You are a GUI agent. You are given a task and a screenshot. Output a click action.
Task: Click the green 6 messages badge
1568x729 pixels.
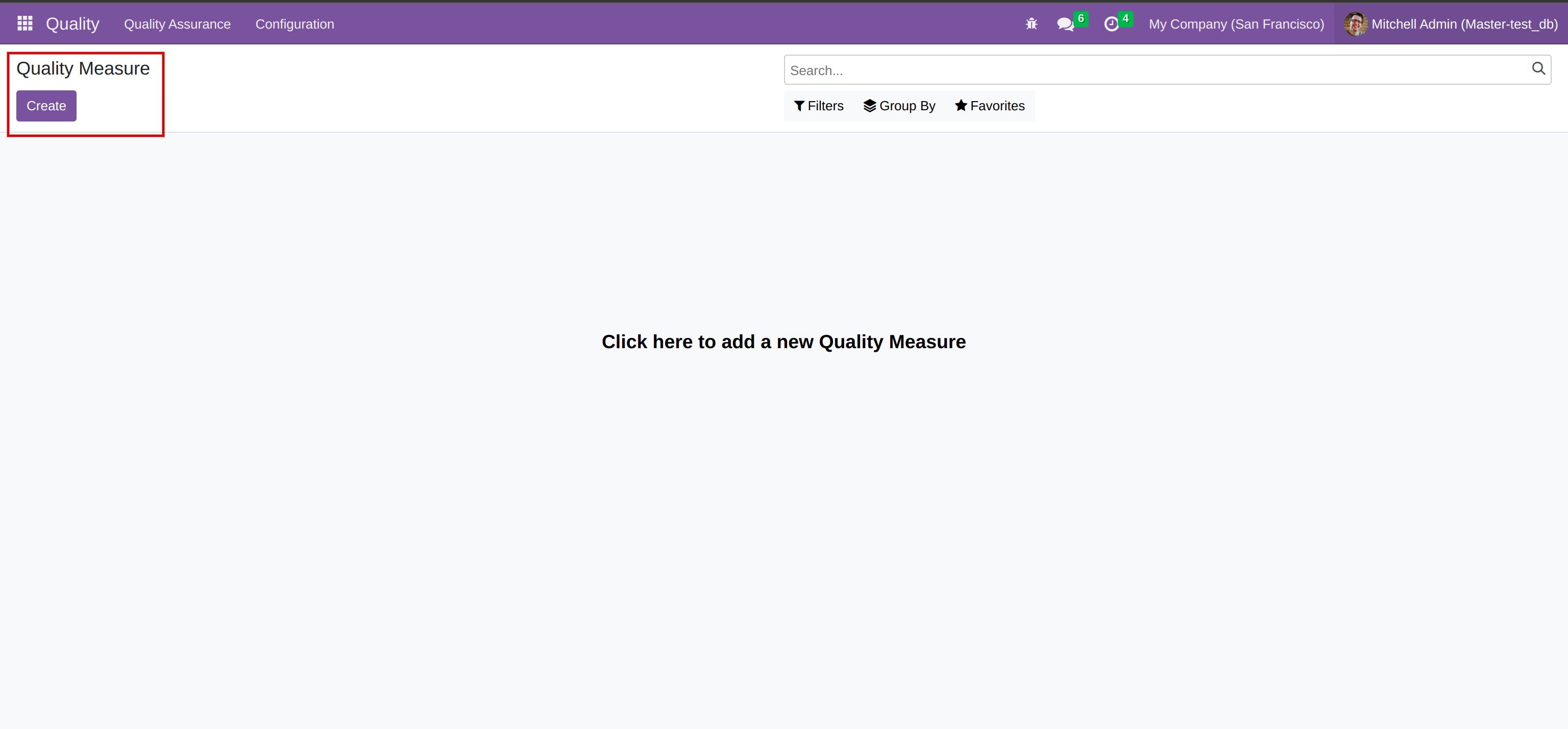tap(1081, 18)
